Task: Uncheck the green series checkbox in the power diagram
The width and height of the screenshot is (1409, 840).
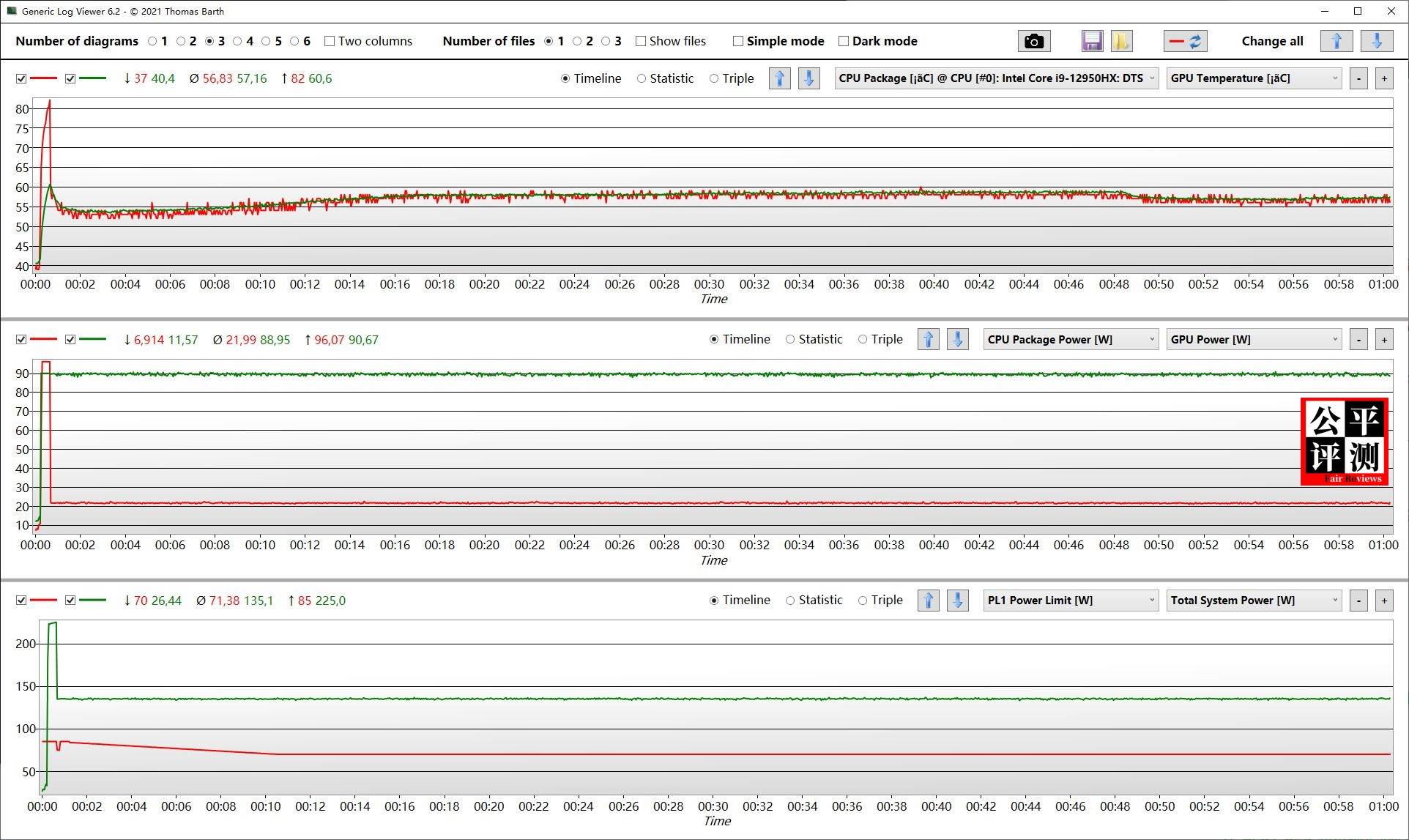Action: (70, 339)
